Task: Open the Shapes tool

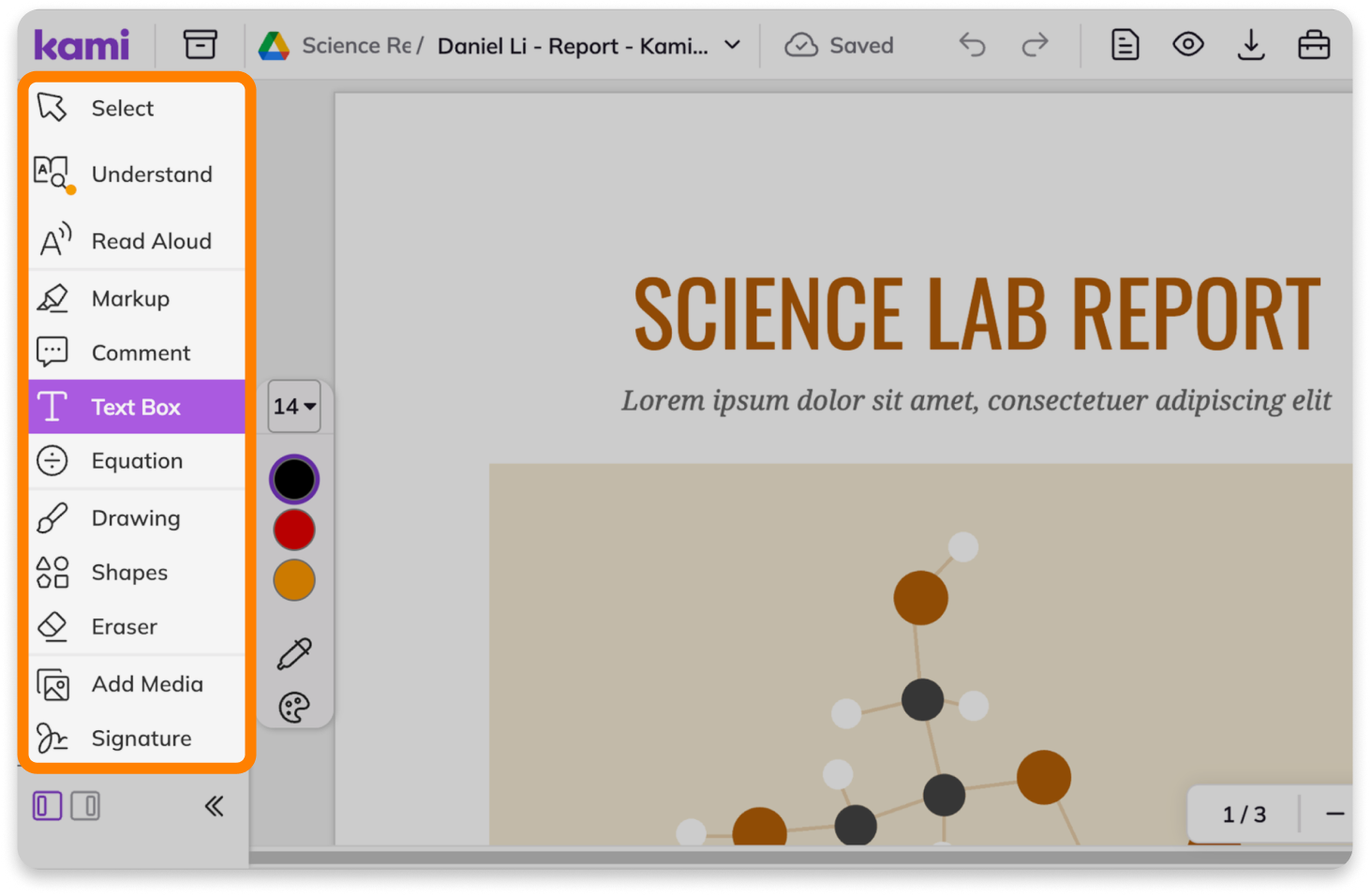Action: [137, 573]
